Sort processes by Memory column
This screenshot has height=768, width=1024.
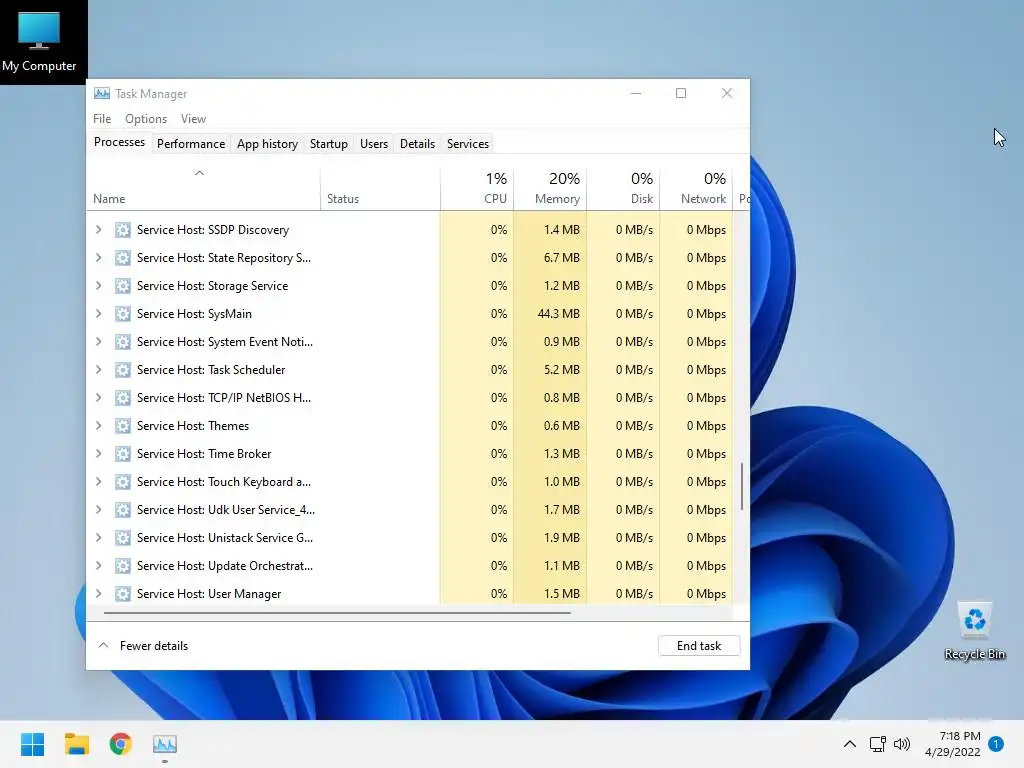pyautogui.click(x=550, y=189)
